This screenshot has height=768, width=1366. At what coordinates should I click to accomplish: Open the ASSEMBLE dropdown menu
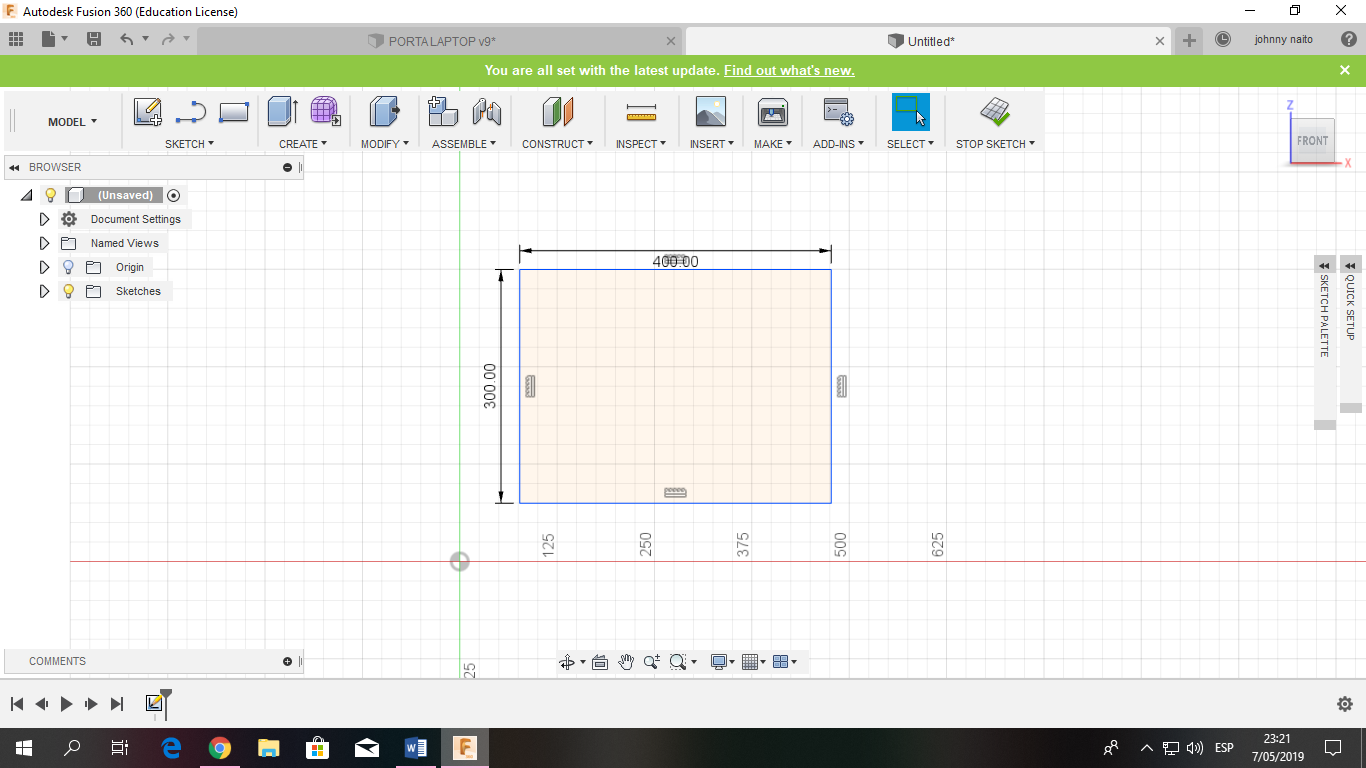(x=465, y=144)
